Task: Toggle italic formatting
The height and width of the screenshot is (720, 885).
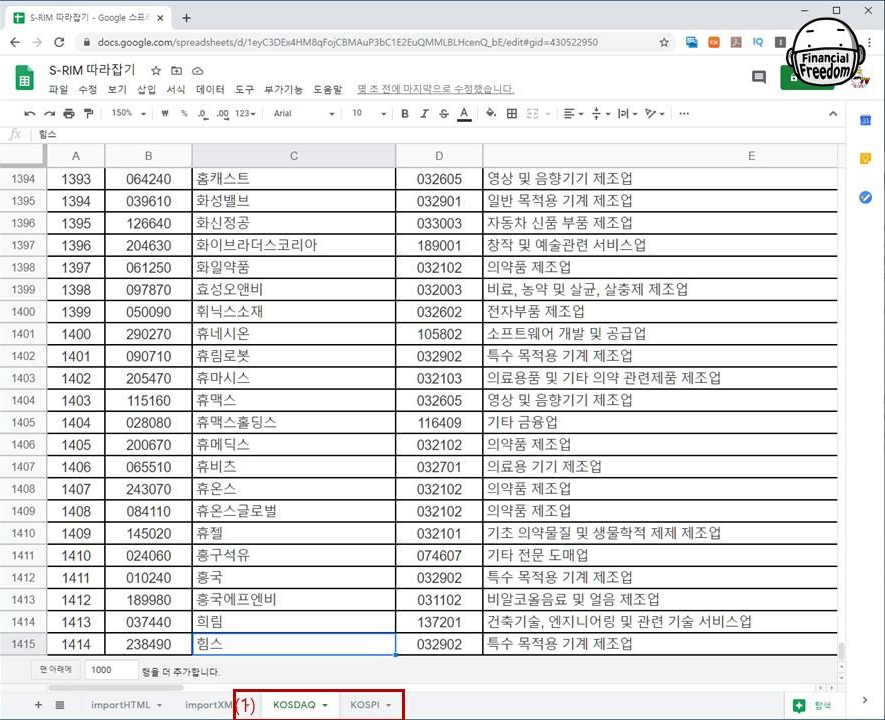Action: pos(424,113)
